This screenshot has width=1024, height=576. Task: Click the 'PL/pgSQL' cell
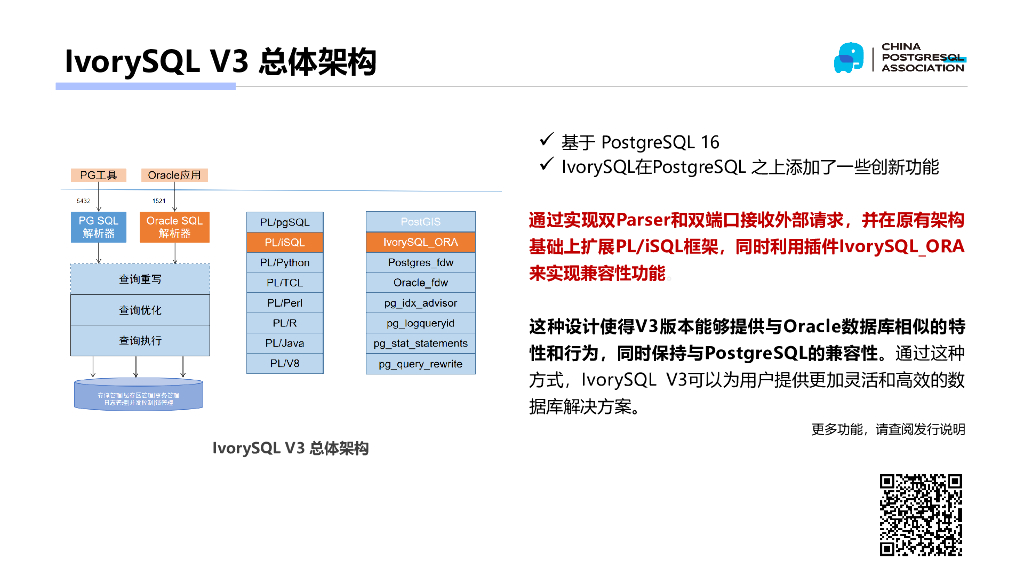click(285, 222)
